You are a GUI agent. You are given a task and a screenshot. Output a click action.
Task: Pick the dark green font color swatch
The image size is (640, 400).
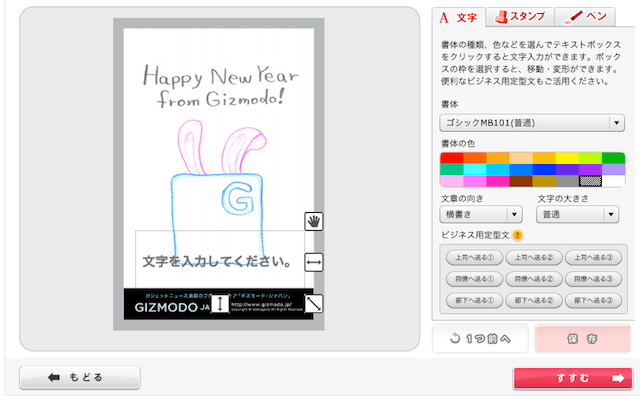tap(613, 158)
